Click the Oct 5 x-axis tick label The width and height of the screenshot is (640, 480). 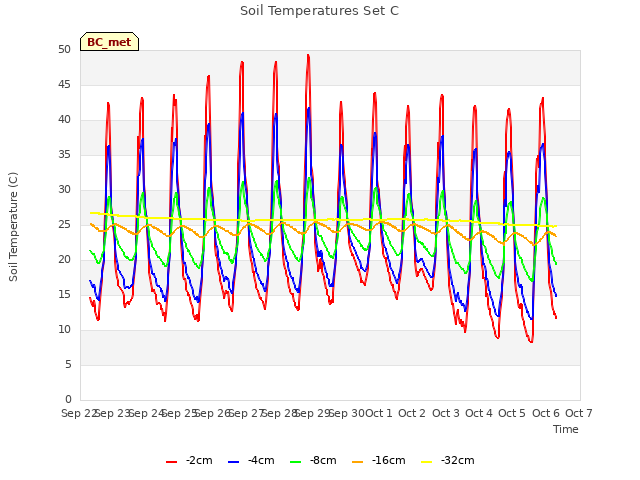tap(512, 413)
